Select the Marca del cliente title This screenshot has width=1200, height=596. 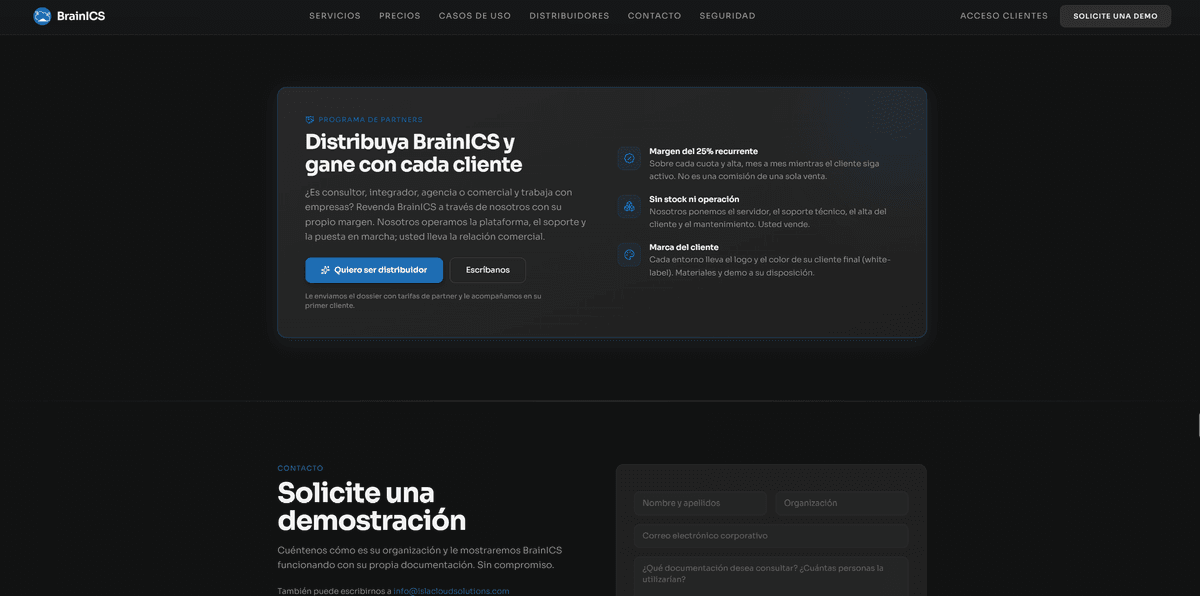(x=684, y=247)
